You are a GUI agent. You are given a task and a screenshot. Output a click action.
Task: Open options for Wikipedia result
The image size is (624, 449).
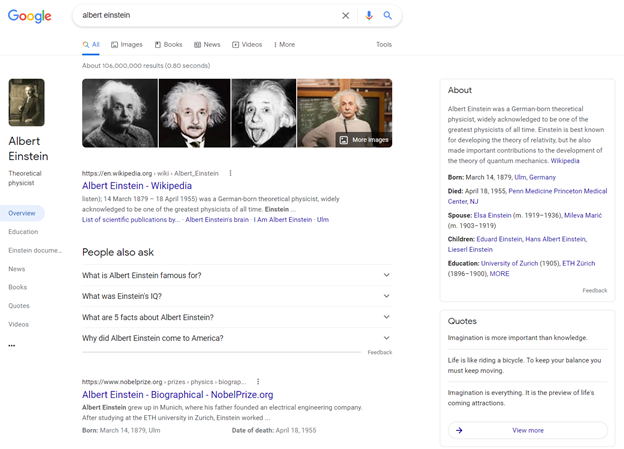point(230,173)
